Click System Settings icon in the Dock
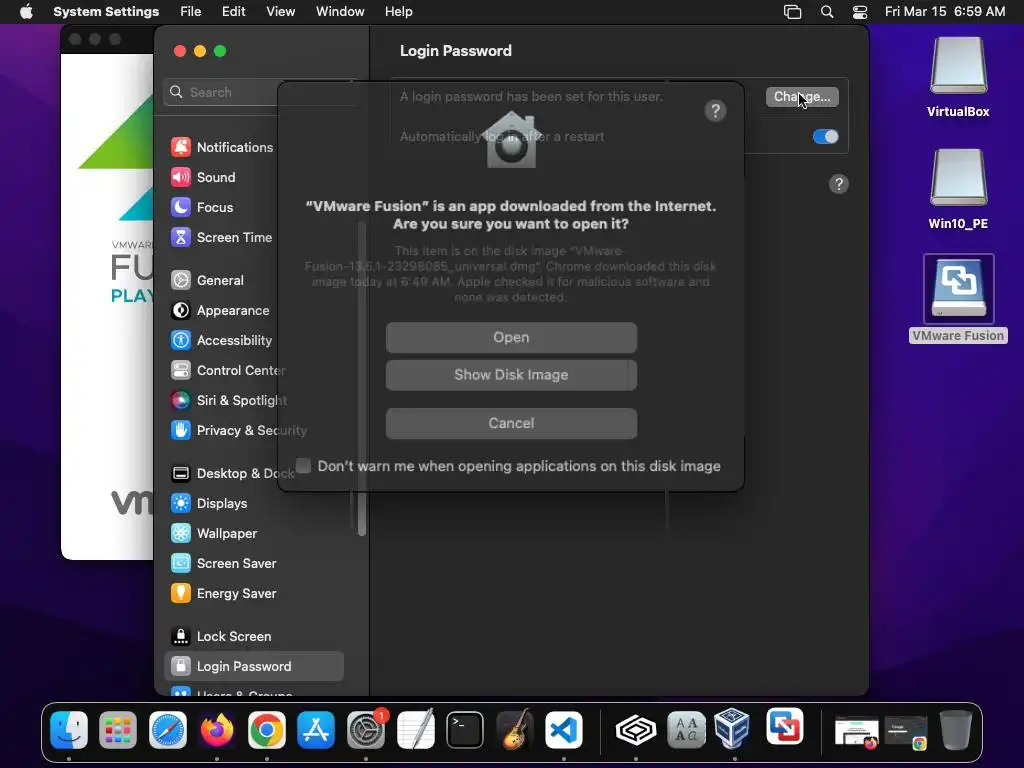 coord(366,729)
